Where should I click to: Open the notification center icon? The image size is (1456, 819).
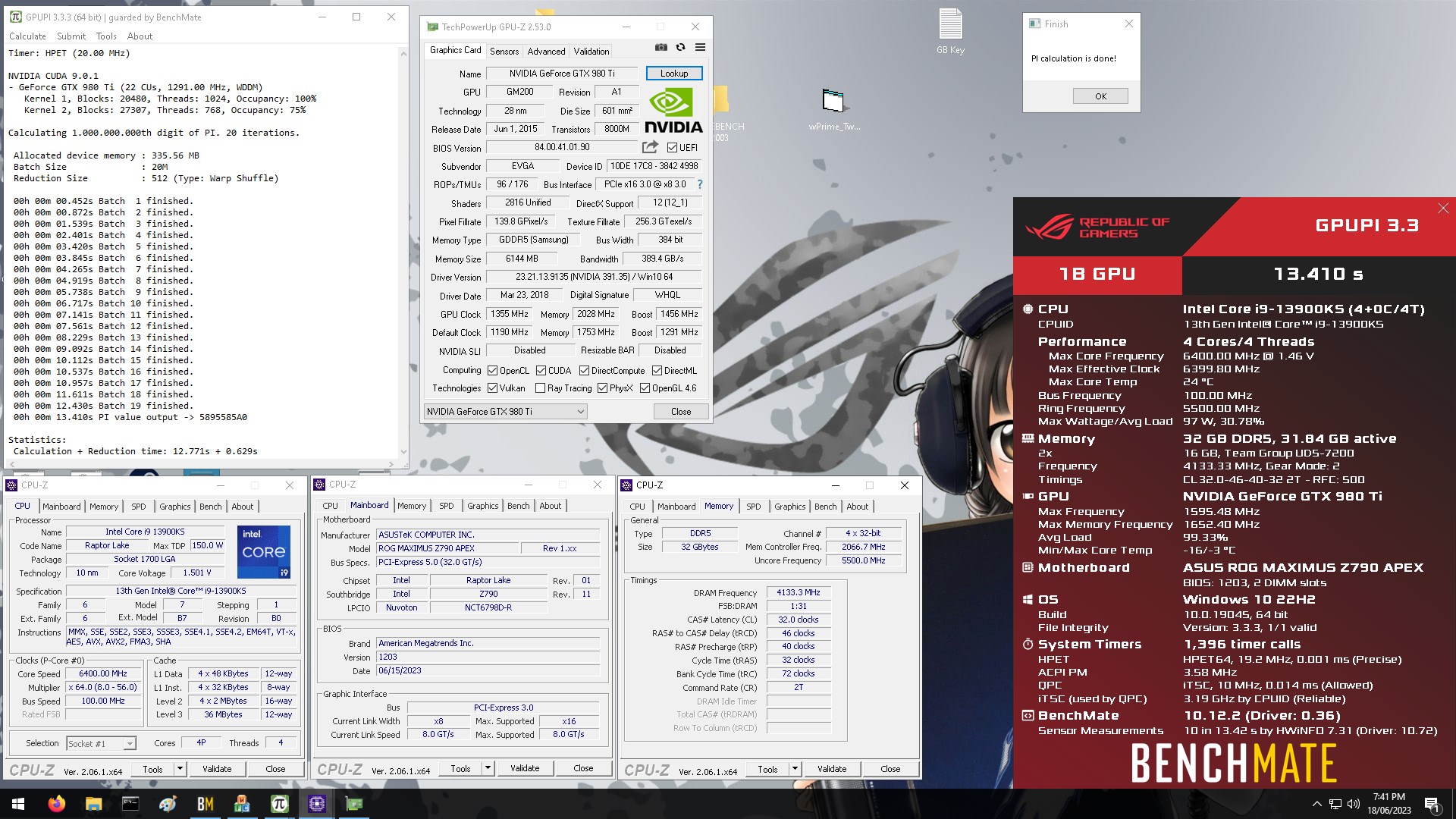(1432, 804)
